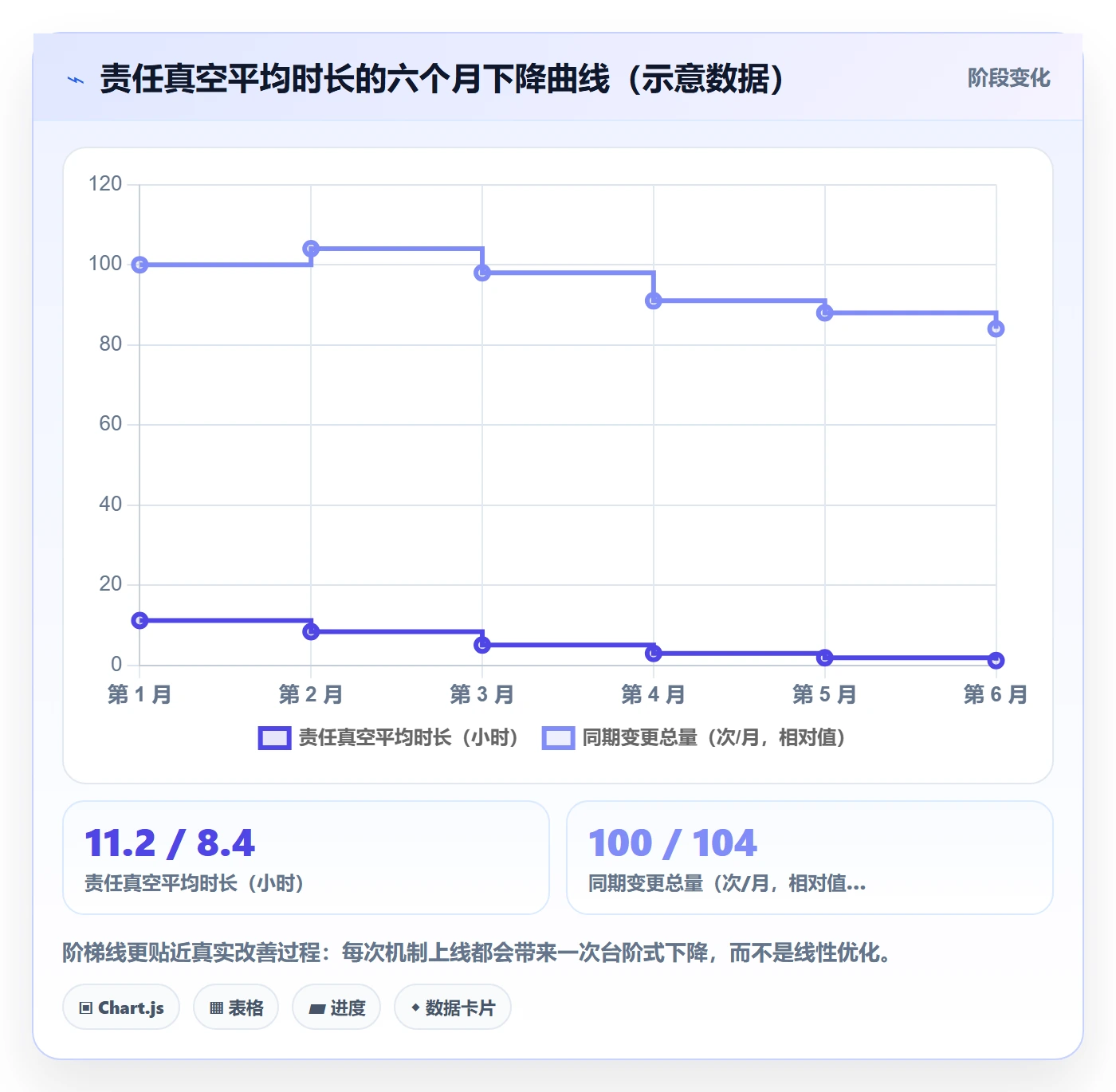Click 第 3 月 point on 责任真空 line

(x=482, y=645)
